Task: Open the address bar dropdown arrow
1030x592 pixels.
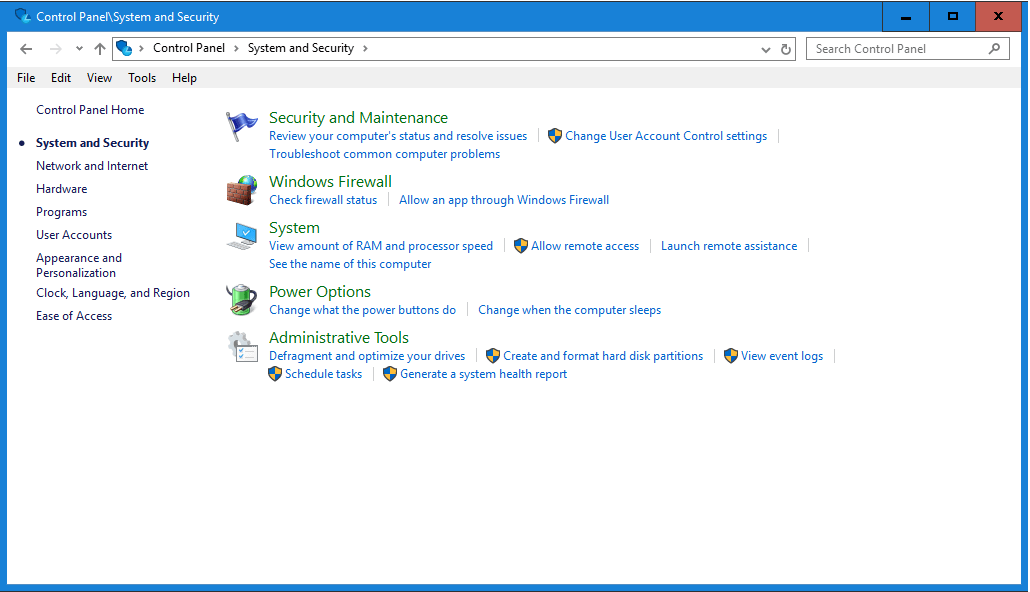Action: pos(765,48)
